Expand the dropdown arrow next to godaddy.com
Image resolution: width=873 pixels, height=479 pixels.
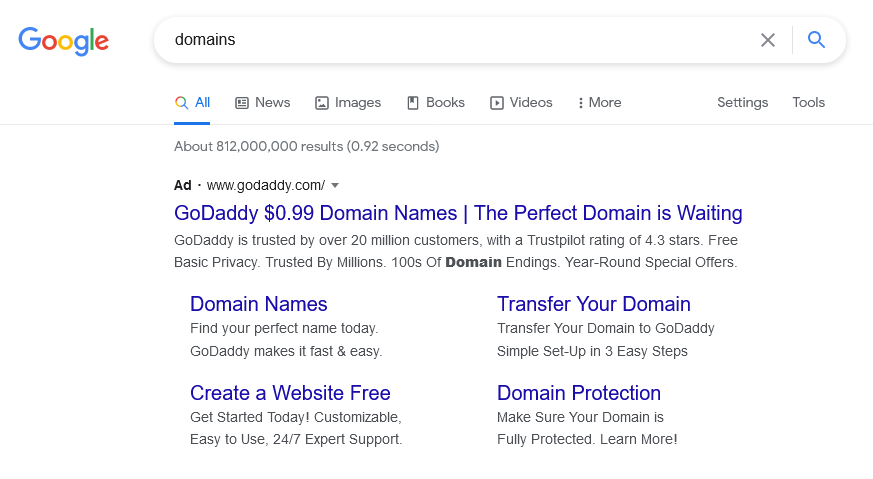coord(335,185)
